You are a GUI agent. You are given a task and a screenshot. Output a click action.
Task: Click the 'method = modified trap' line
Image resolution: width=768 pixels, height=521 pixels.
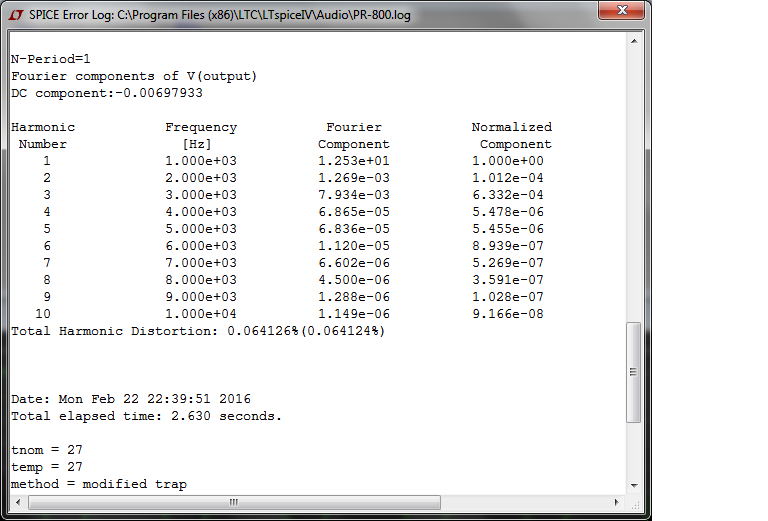[x=99, y=484]
